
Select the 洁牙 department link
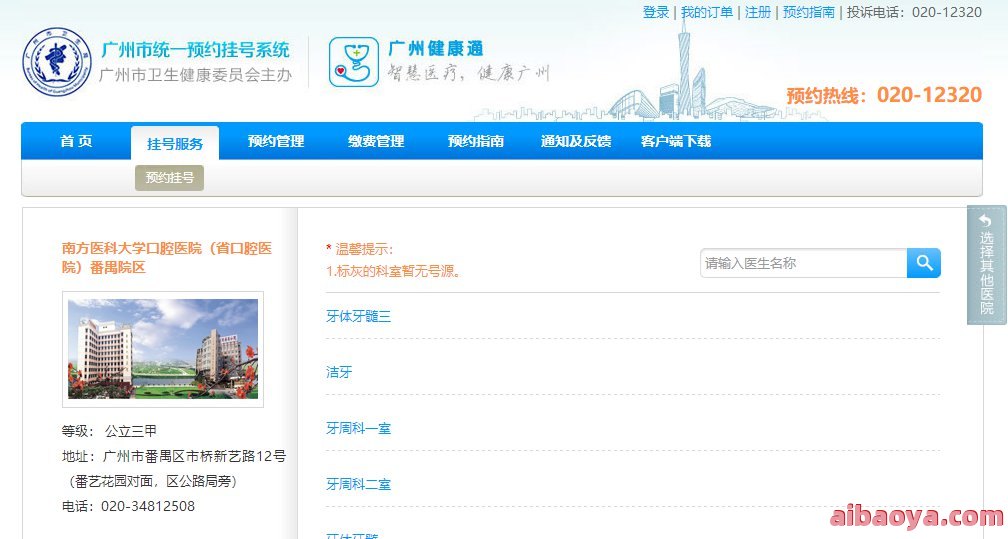click(339, 372)
